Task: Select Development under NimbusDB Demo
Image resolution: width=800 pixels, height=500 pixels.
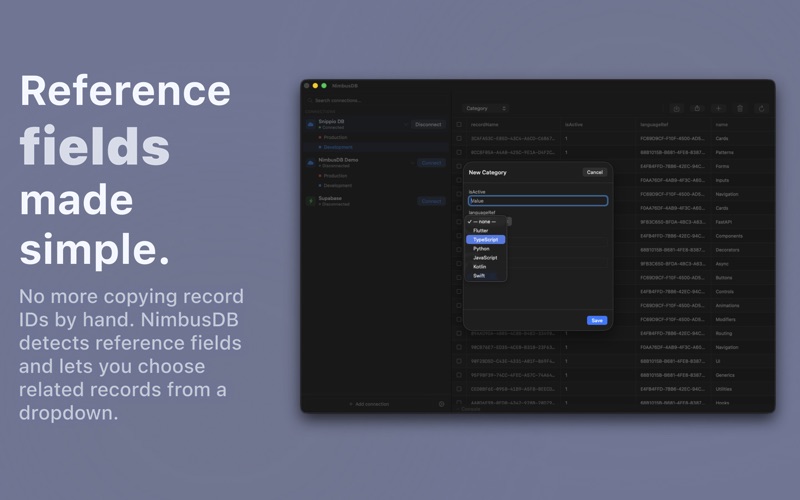Action: click(338, 185)
